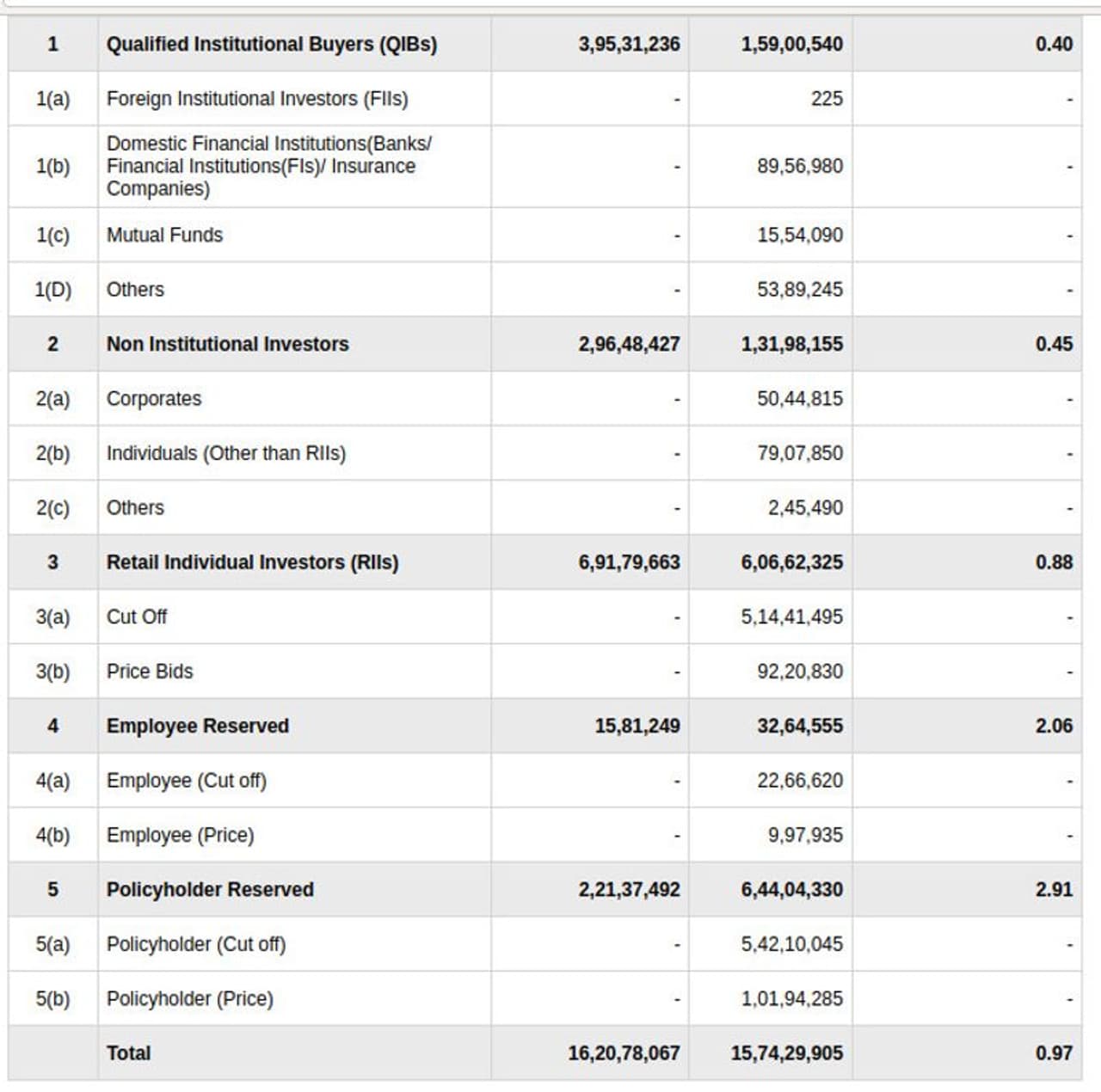Select the 6,06,62,325 bid value cell
Viewport: 1101px width, 1092px height.
point(791,562)
